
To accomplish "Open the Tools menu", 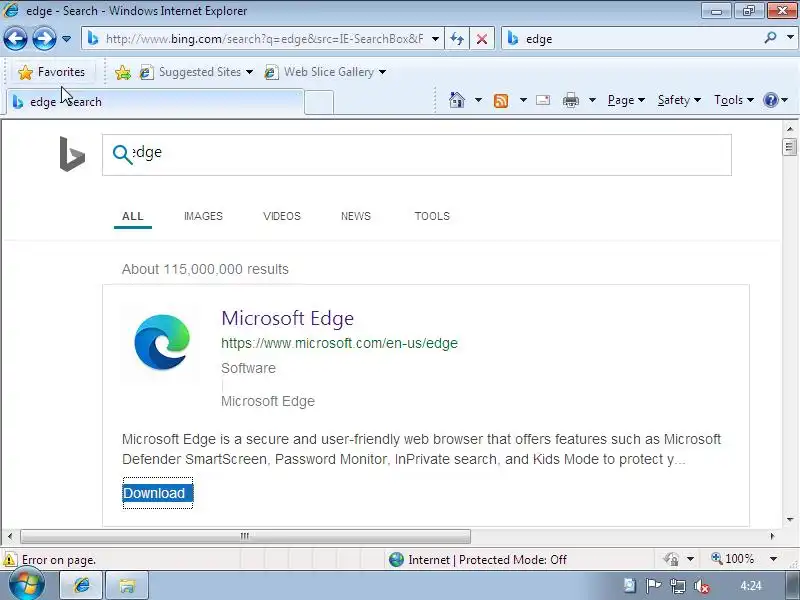I will pyautogui.click(x=734, y=100).
